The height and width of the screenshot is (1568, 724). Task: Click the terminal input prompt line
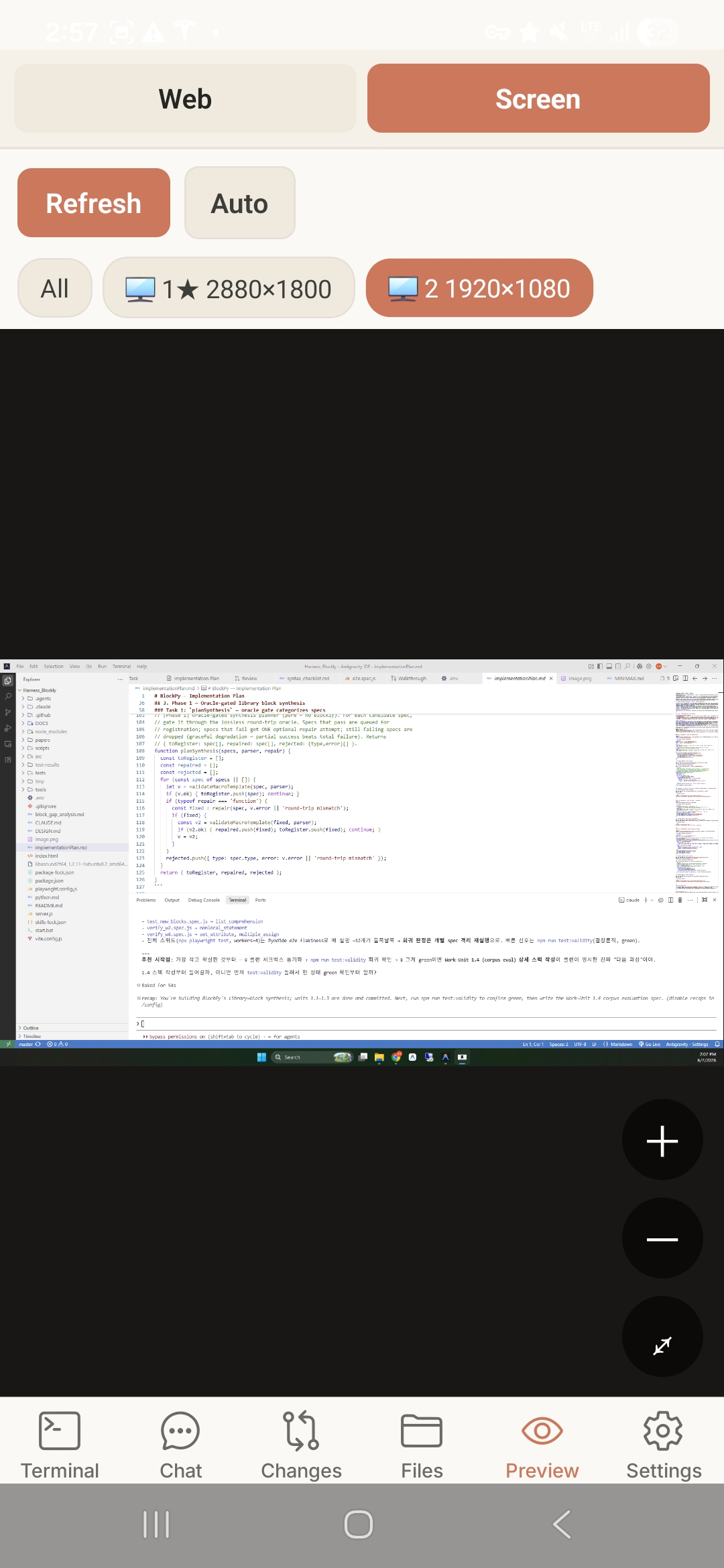tap(426, 1024)
